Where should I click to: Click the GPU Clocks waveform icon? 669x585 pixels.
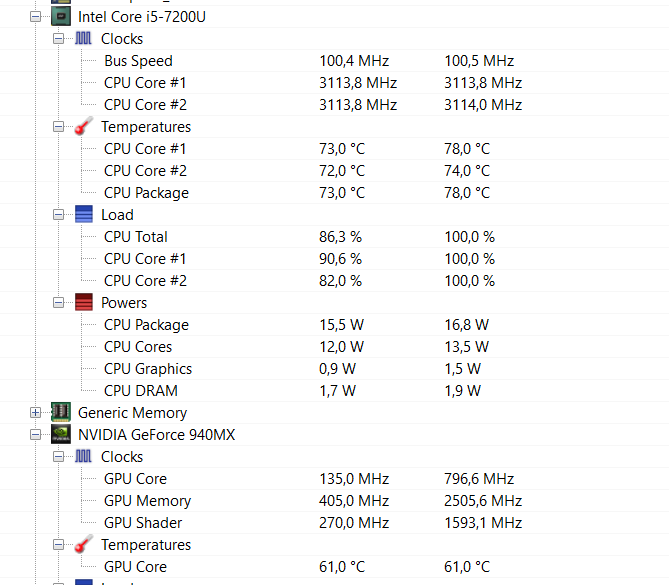pyautogui.click(x=84, y=457)
